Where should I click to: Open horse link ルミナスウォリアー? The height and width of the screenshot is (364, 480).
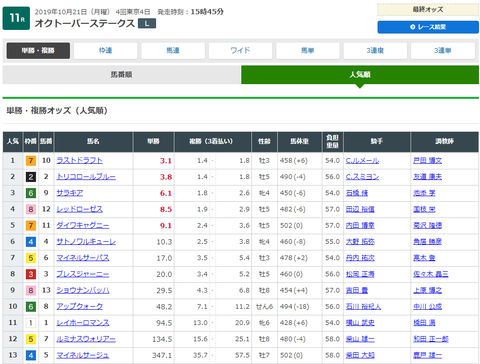click(86, 339)
